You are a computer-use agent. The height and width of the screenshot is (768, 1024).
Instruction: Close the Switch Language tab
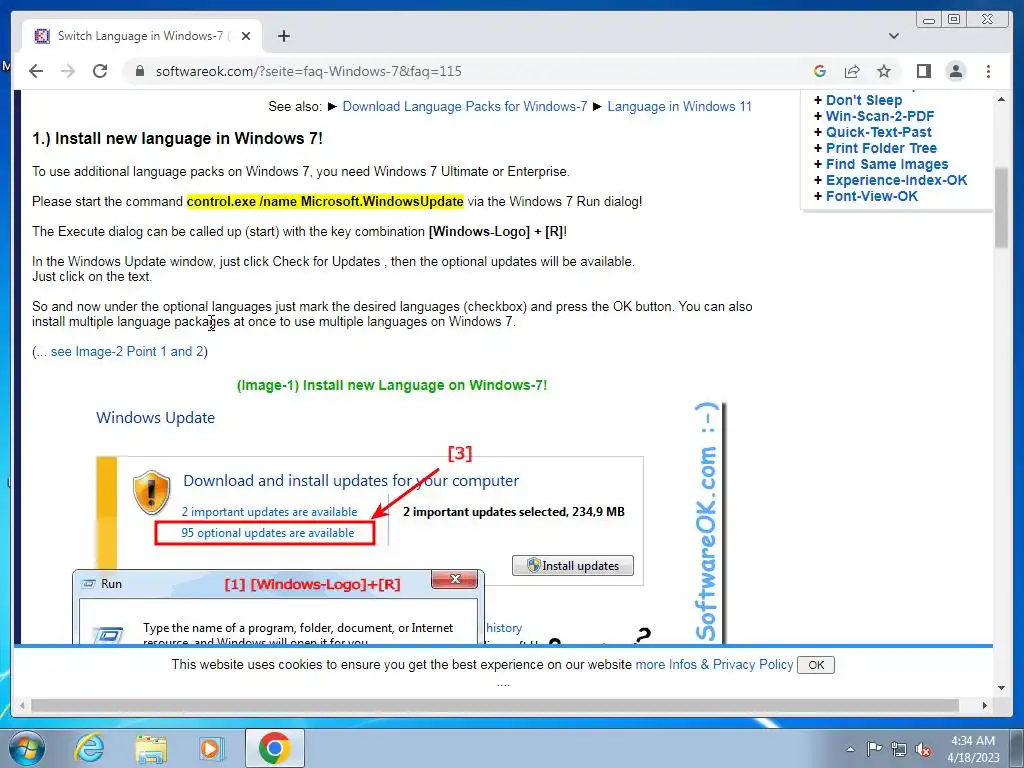point(246,36)
